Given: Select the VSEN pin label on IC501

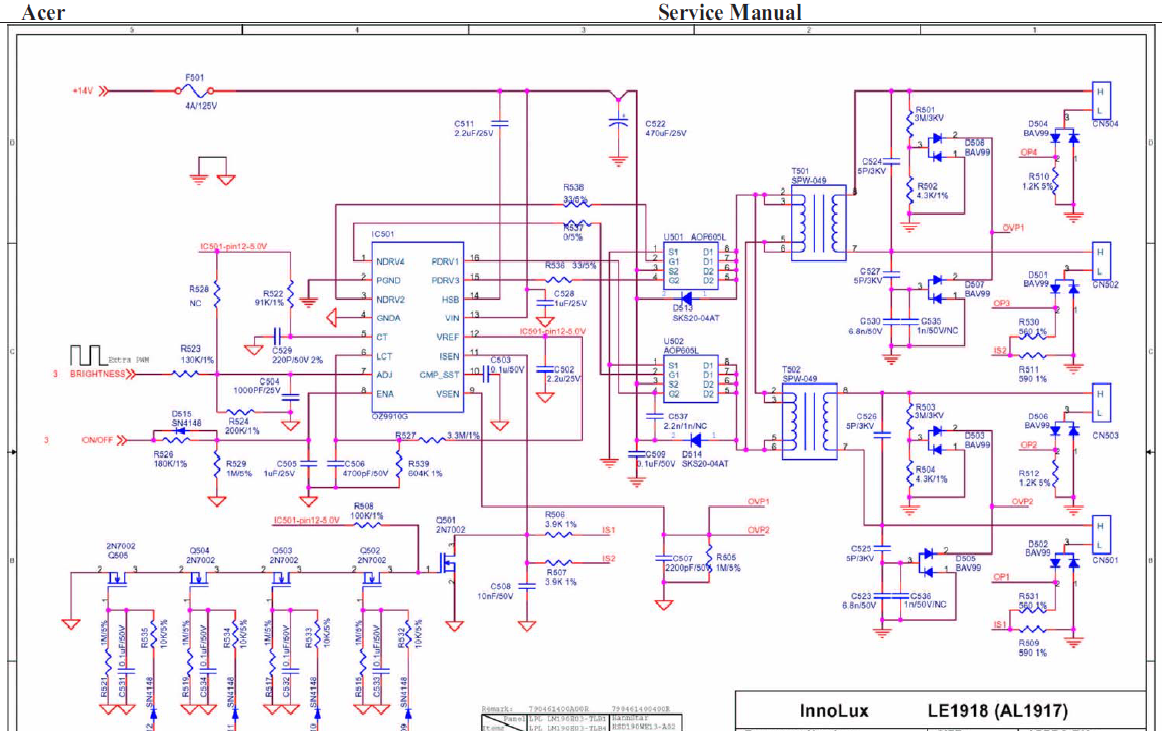Looking at the screenshot, I should (x=448, y=394).
